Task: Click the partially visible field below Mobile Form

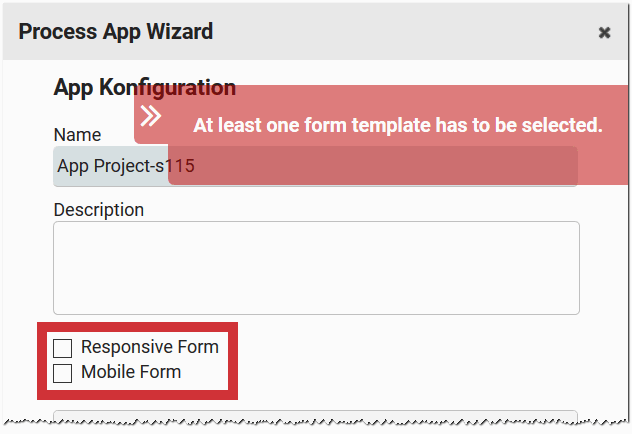Action: [x=316, y=418]
